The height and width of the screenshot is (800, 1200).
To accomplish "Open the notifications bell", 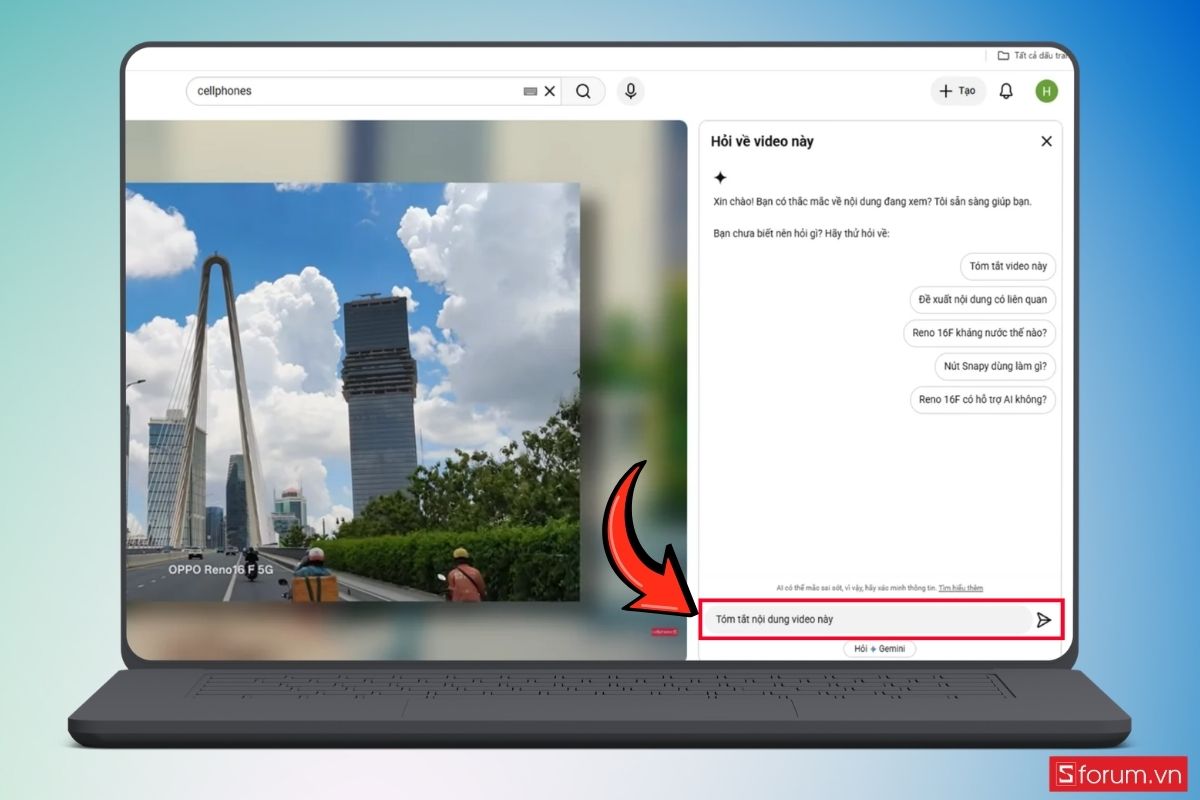I will [x=1006, y=91].
